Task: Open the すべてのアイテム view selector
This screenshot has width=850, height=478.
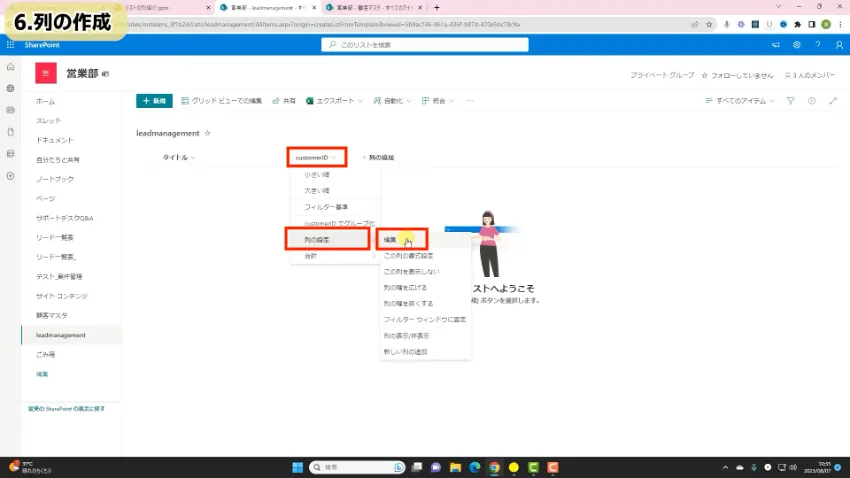Action: tap(740, 101)
